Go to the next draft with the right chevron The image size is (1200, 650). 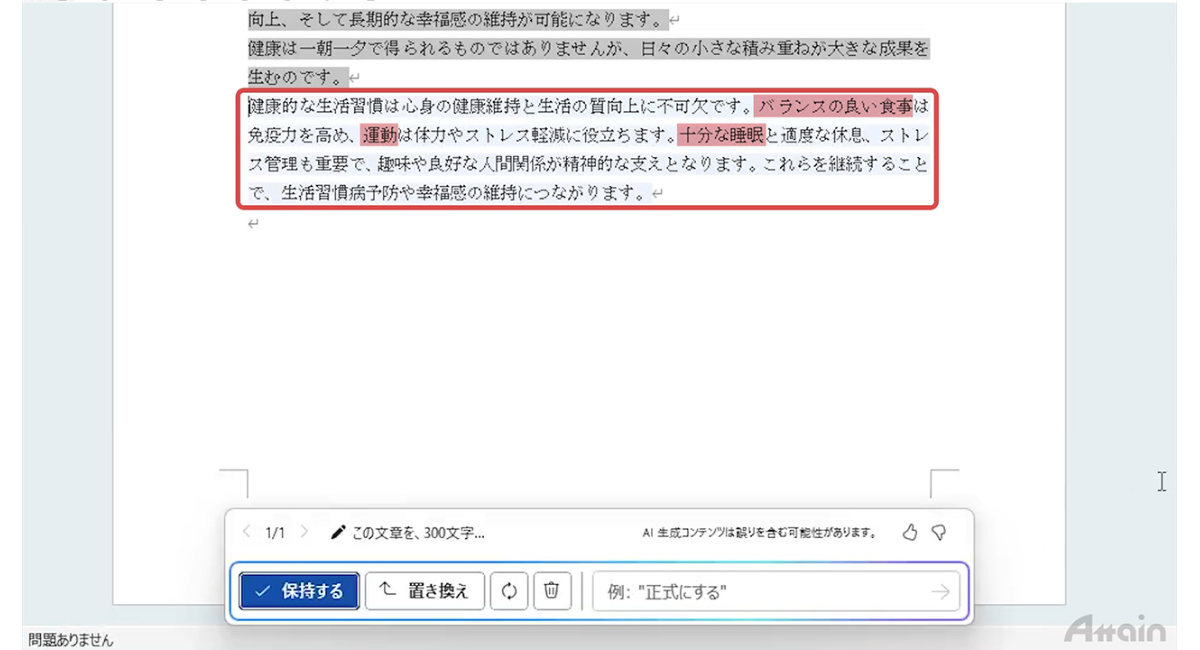(x=304, y=533)
